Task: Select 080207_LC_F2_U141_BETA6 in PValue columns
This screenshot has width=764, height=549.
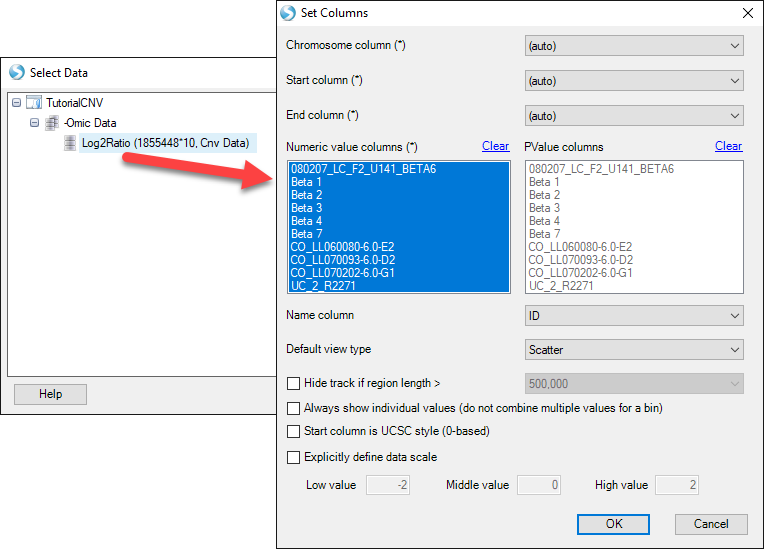Action: [x=634, y=169]
